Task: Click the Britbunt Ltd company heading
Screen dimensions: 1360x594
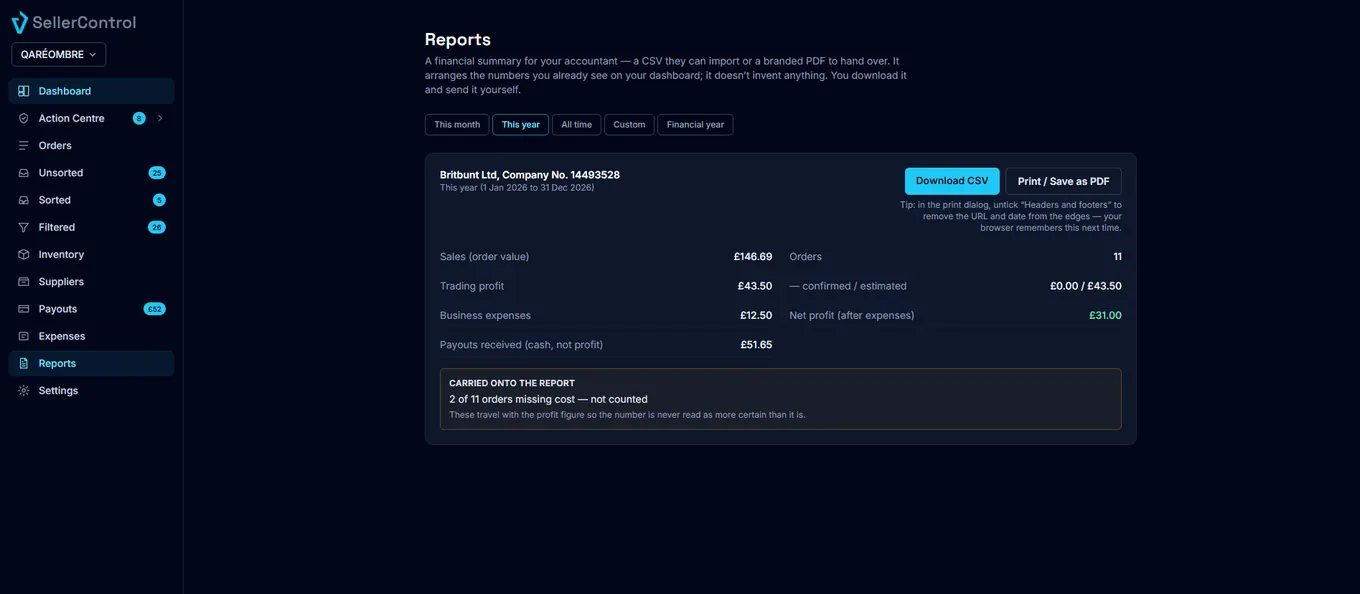Action: coord(530,175)
